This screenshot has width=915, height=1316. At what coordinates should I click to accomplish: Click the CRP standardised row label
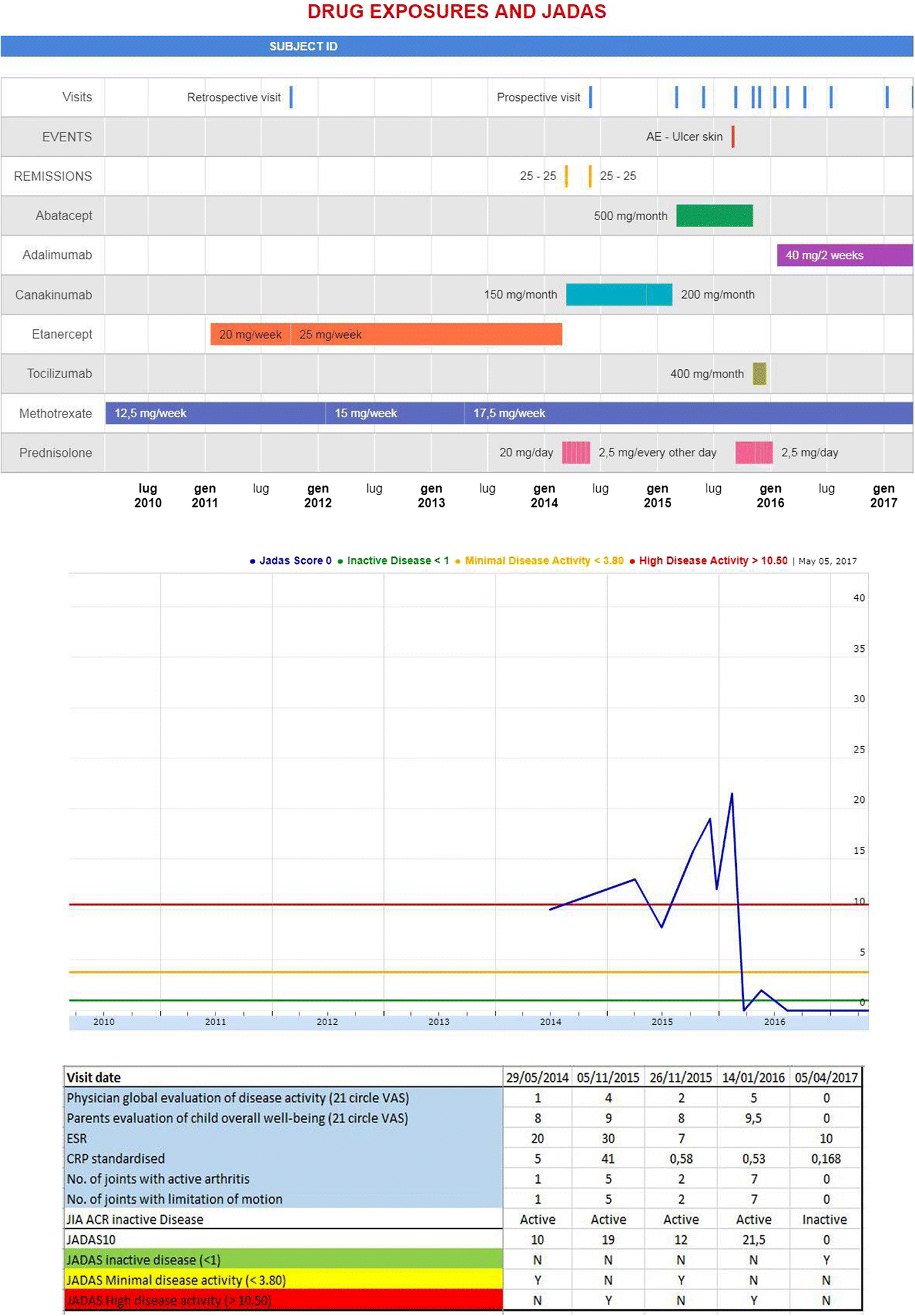(x=116, y=1159)
